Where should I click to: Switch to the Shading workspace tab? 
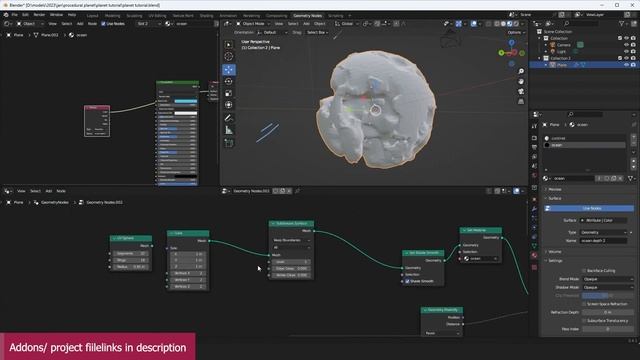pos(206,16)
